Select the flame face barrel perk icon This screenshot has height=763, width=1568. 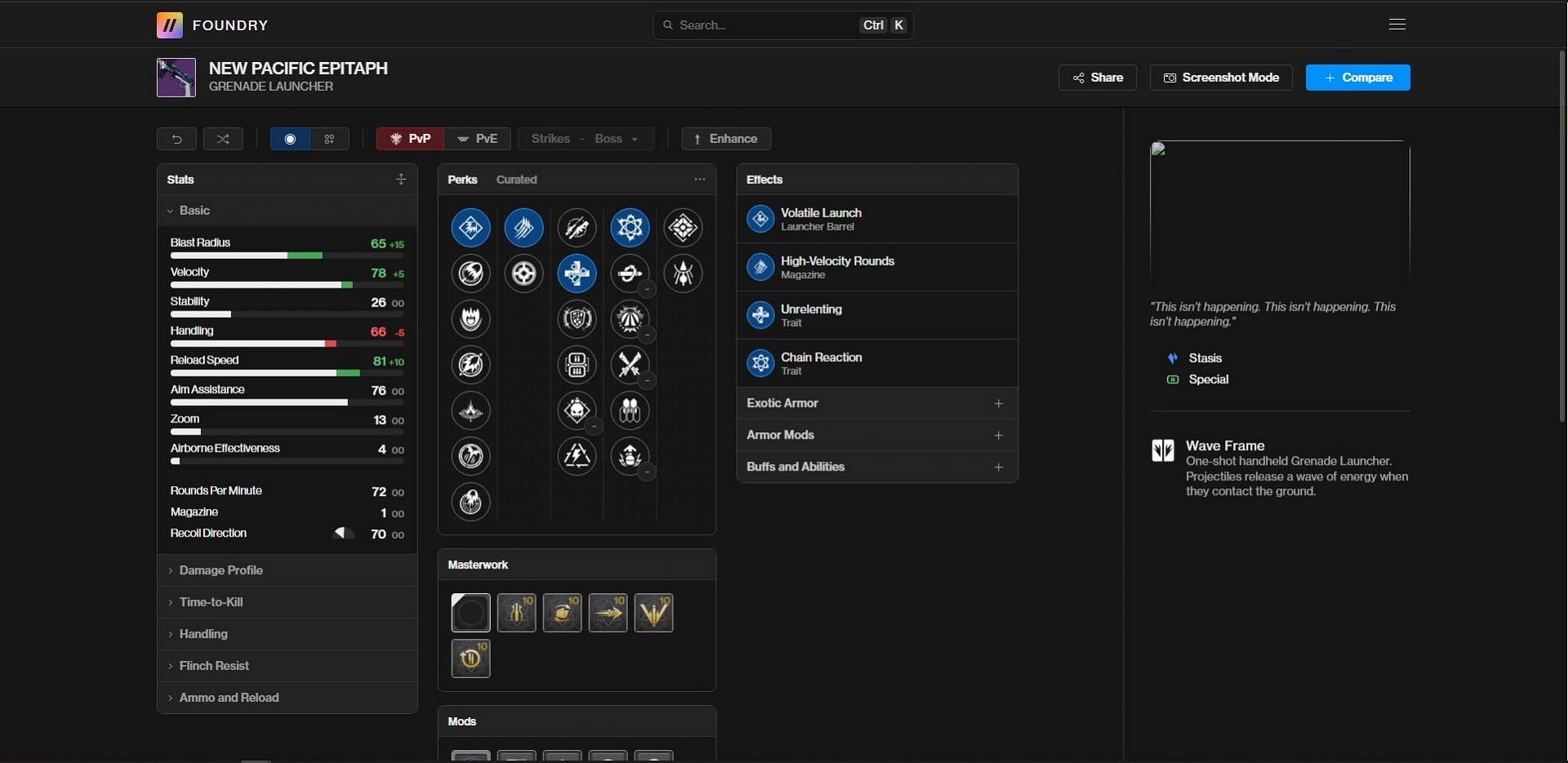coord(471,319)
